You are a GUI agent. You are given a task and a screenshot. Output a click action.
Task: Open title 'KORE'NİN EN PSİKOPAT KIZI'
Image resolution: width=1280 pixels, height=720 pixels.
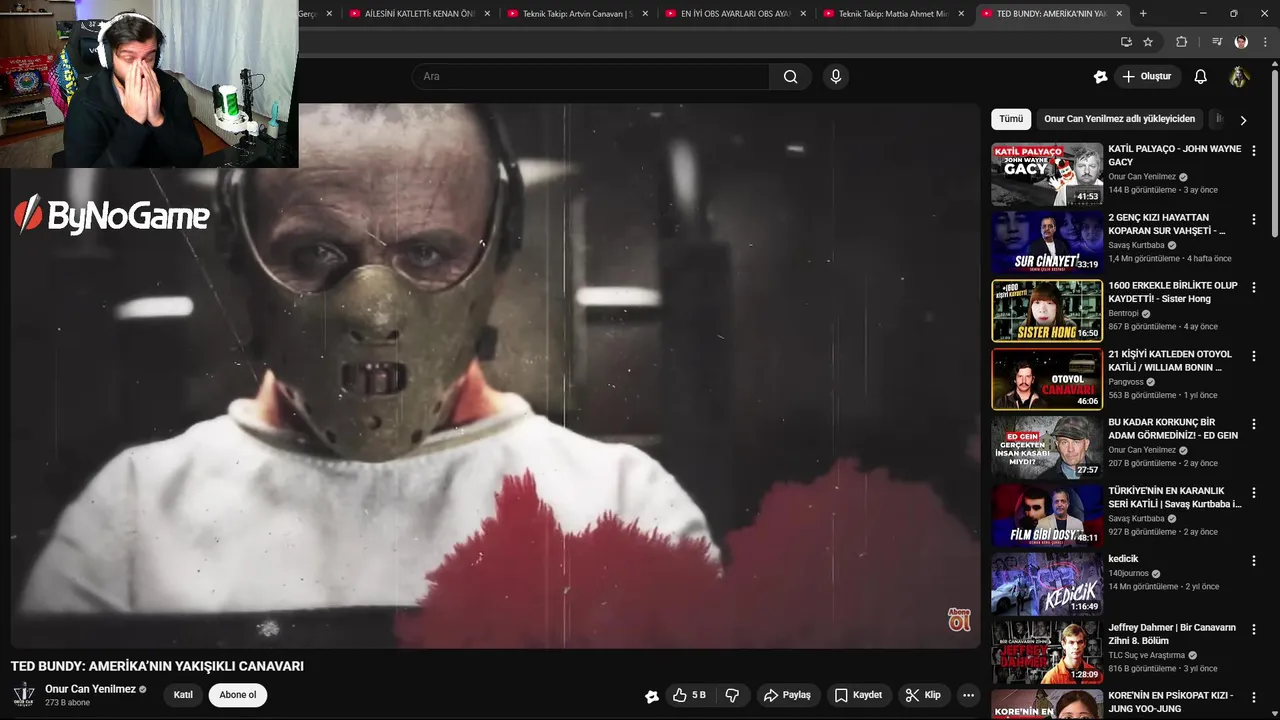point(1171,702)
